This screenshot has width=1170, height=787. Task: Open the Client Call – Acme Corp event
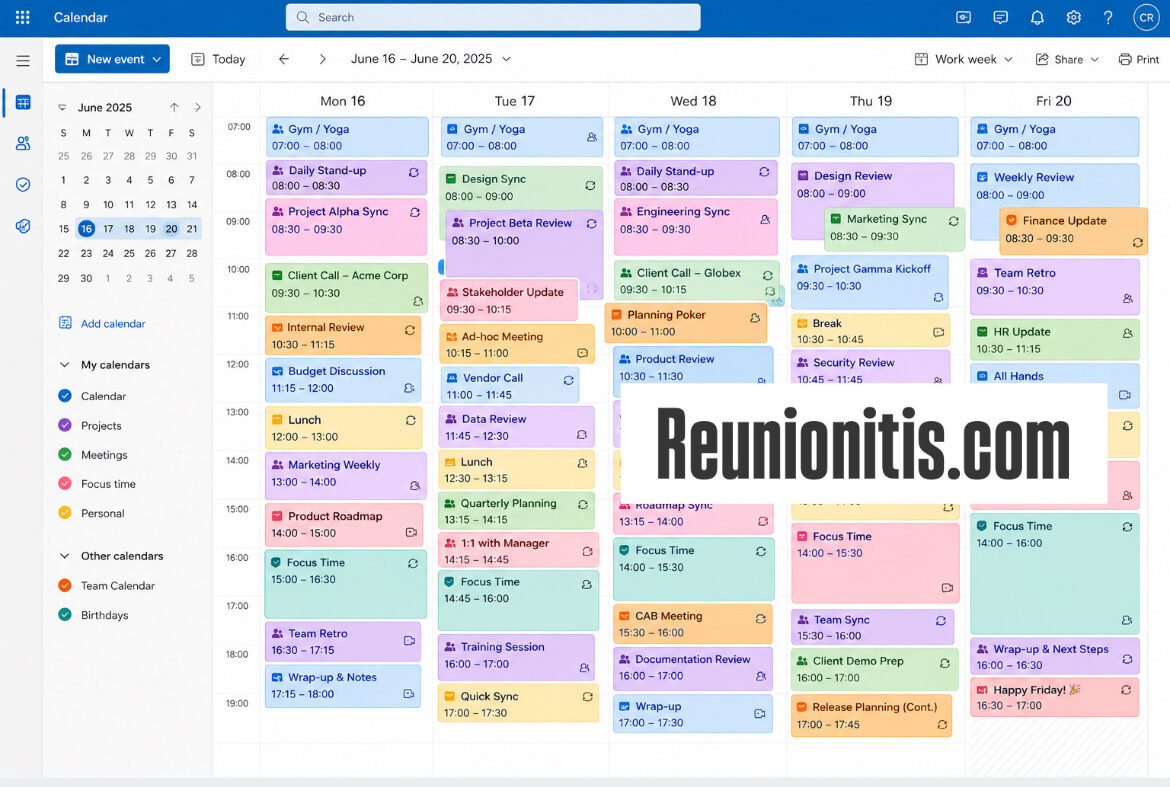(346, 286)
